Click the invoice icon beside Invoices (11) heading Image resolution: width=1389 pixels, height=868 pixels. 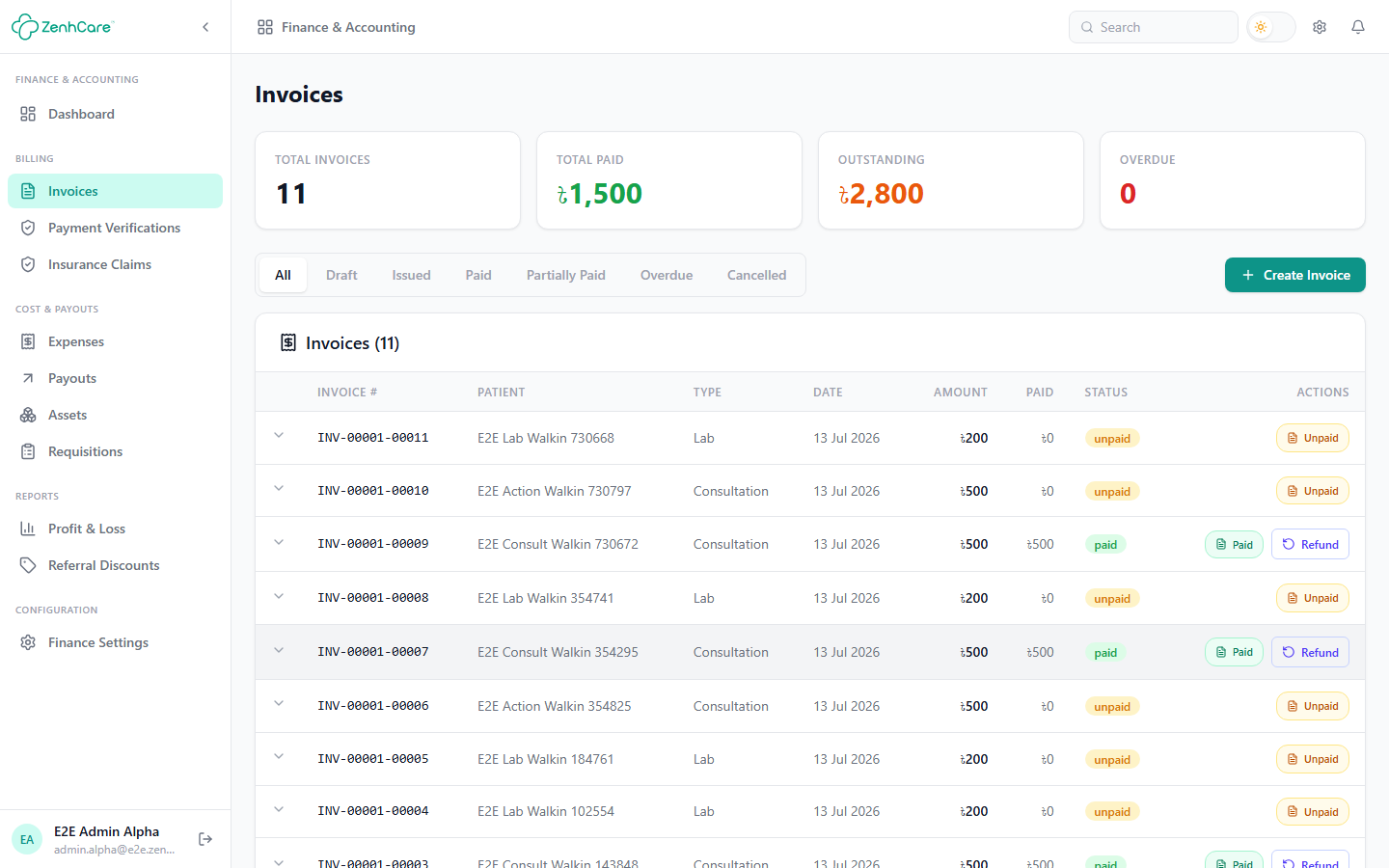pos(287,342)
